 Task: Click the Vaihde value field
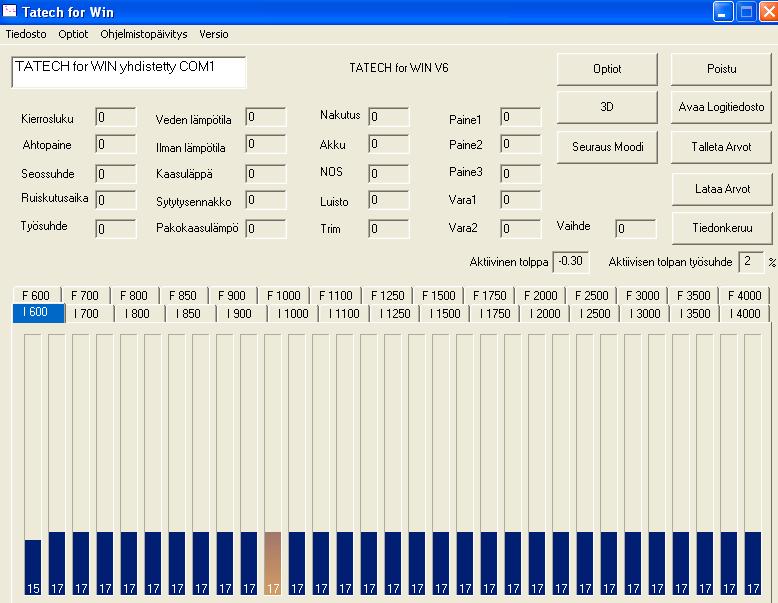tap(636, 229)
